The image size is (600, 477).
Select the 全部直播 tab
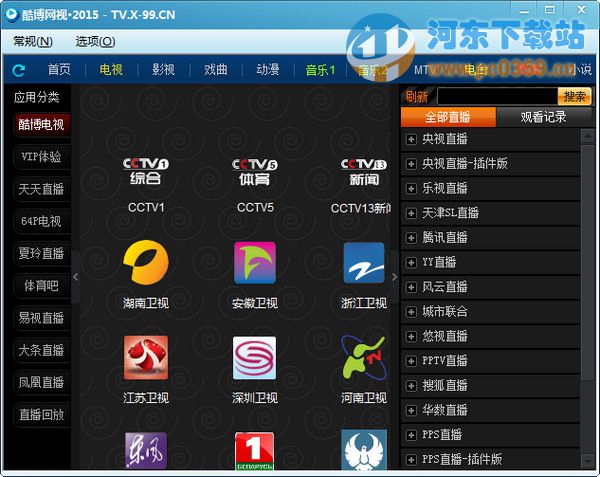click(448, 117)
